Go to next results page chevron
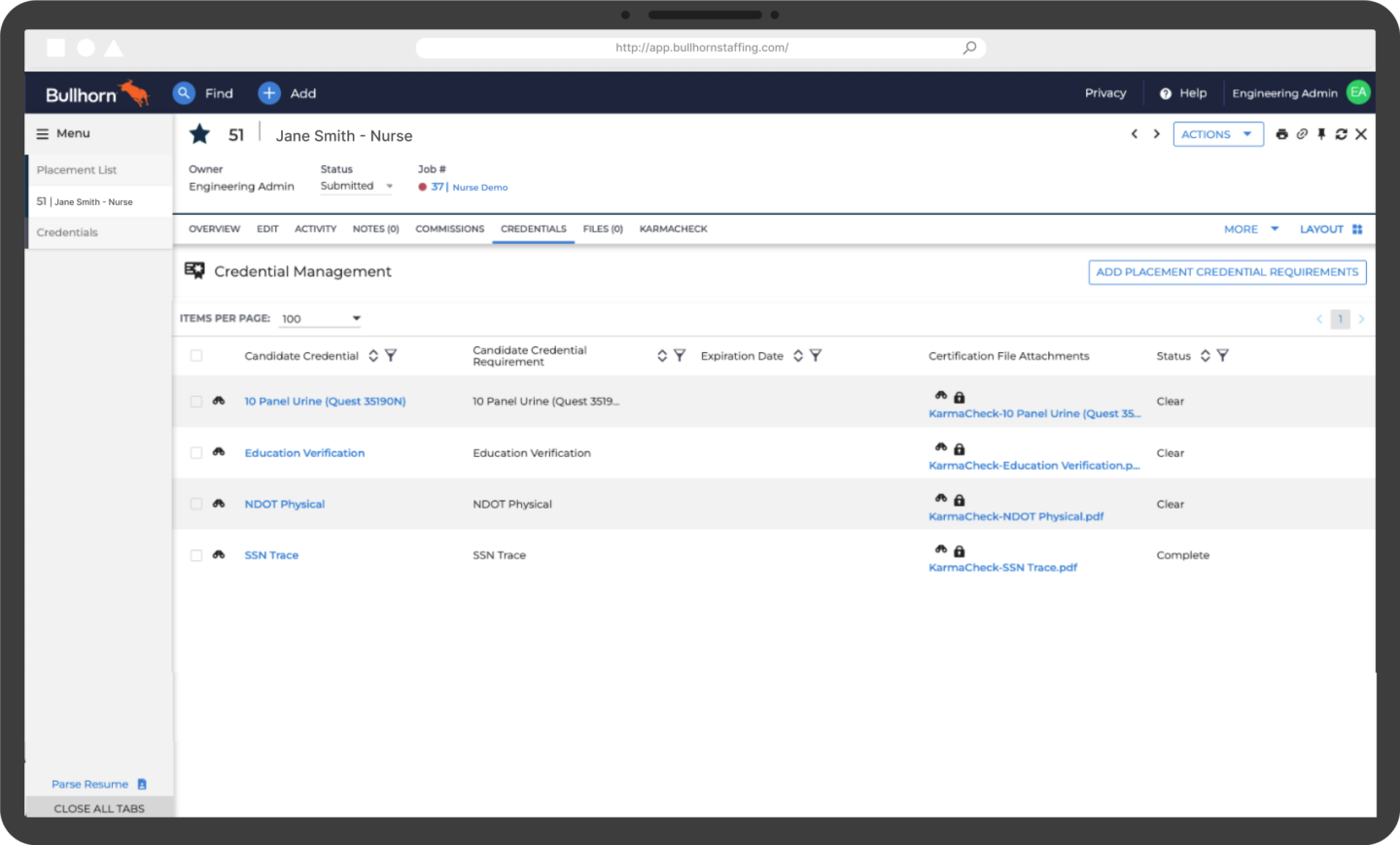Image resolution: width=1400 pixels, height=845 pixels. [1361, 319]
